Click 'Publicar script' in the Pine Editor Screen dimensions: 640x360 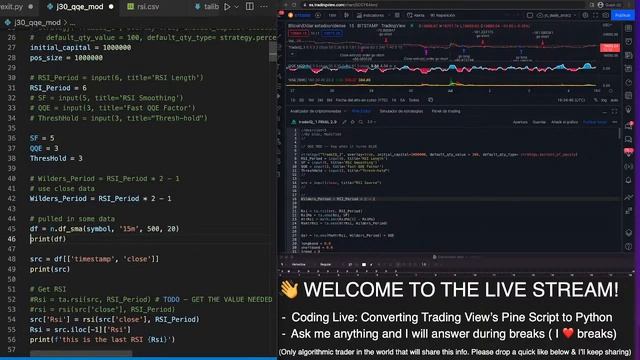coord(595,122)
